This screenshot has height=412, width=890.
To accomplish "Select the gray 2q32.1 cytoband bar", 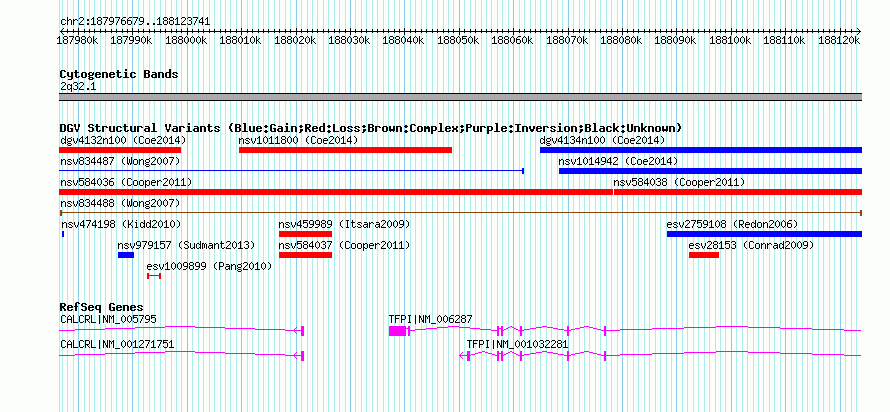I will (460, 97).
